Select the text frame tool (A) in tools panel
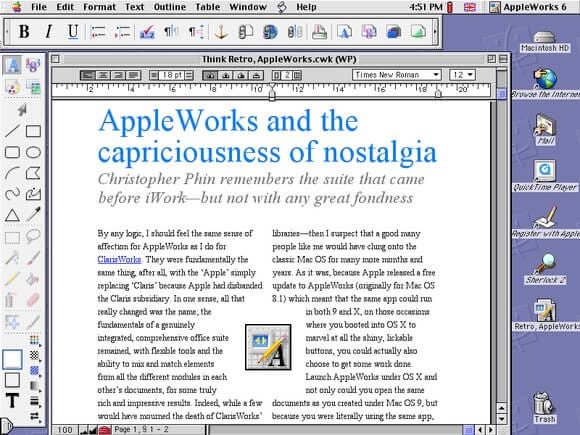This screenshot has width=580, height=435. [12, 65]
